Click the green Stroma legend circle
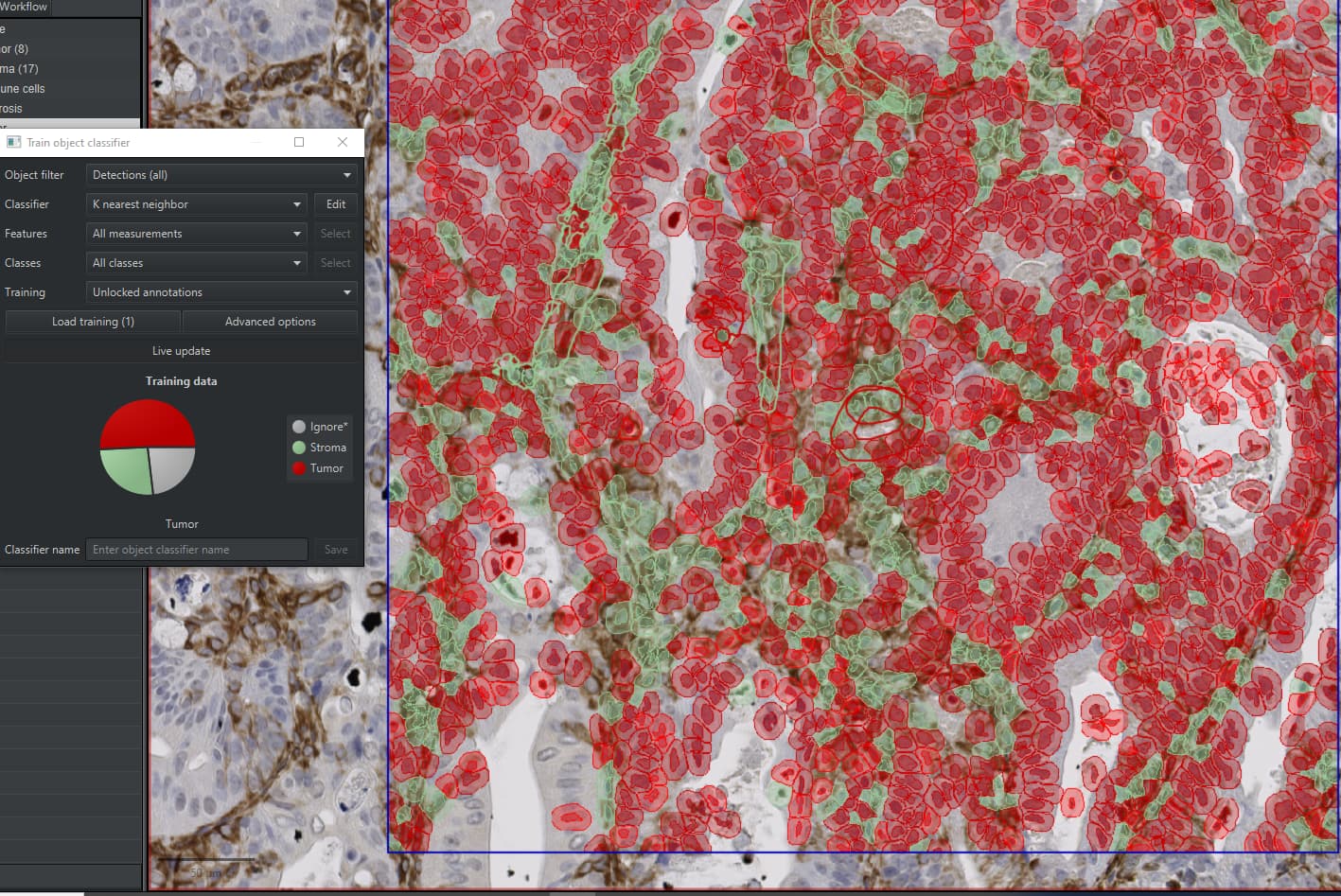 (x=299, y=448)
